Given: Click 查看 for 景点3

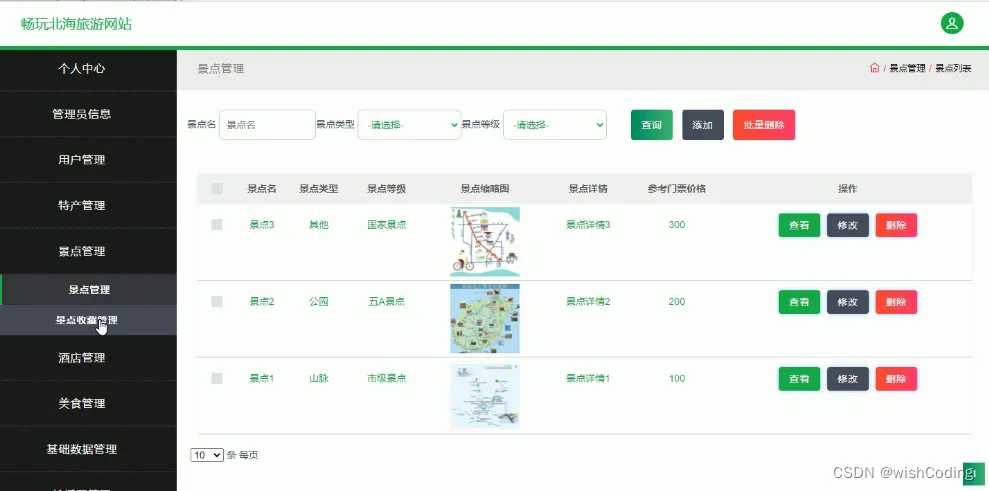Looking at the screenshot, I should [x=799, y=225].
